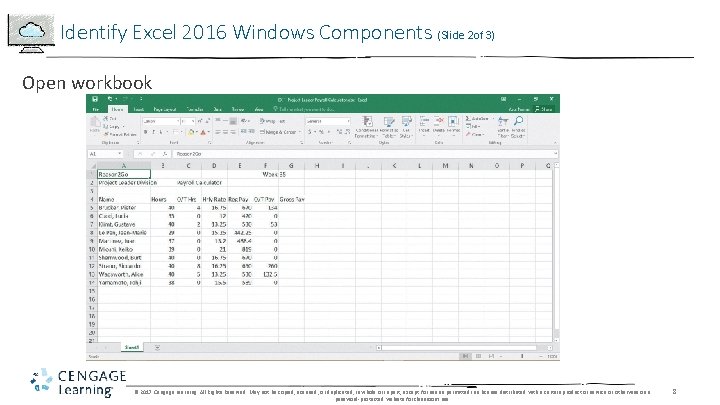This screenshot has width=720, height=405.
Task: Click Increase Font Size icon
Action: click(200, 121)
